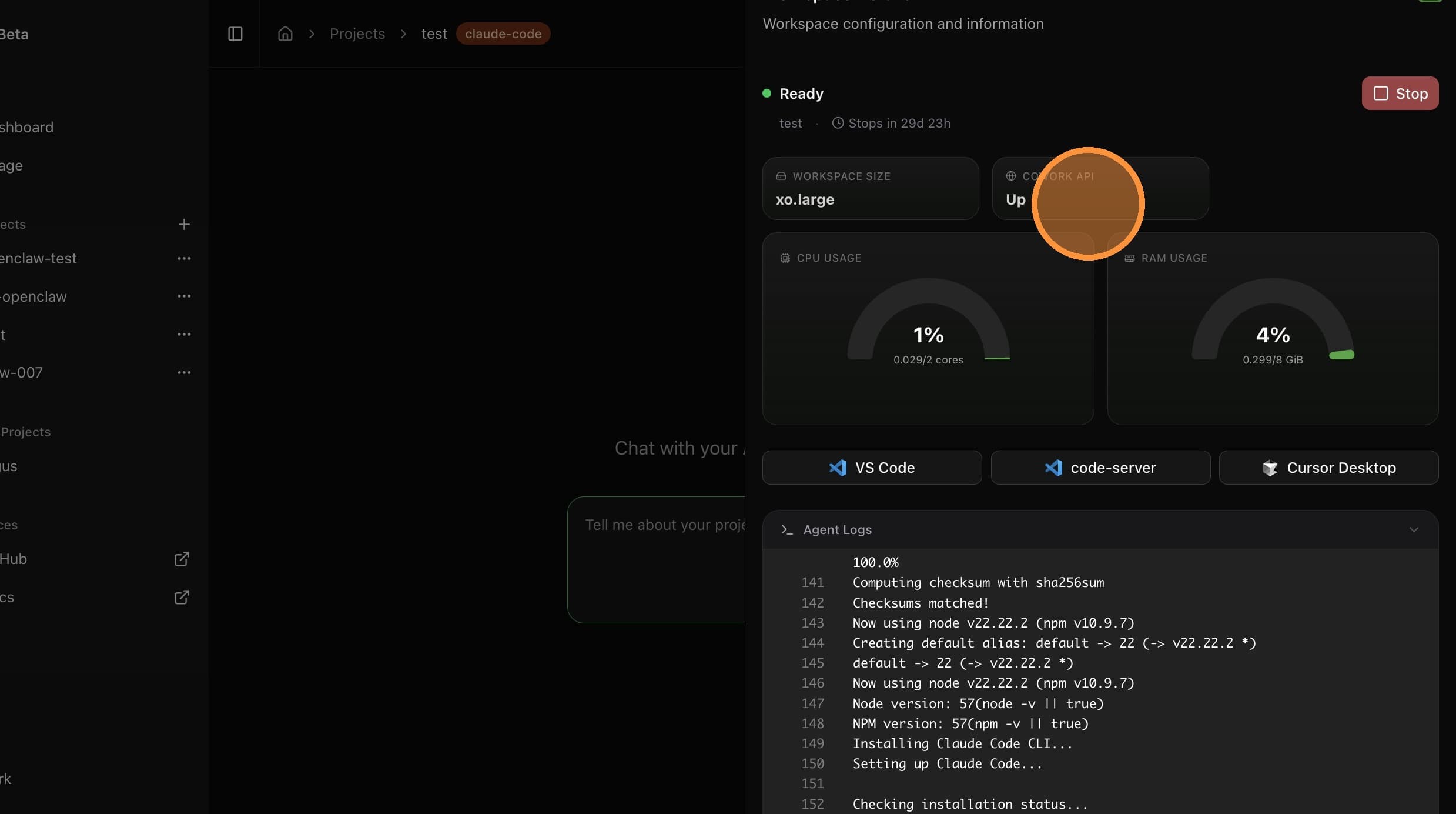Image resolution: width=1456 pixels, height=814 pixels.
Task: Open workspace in VS Code
Action: [872, 468]
